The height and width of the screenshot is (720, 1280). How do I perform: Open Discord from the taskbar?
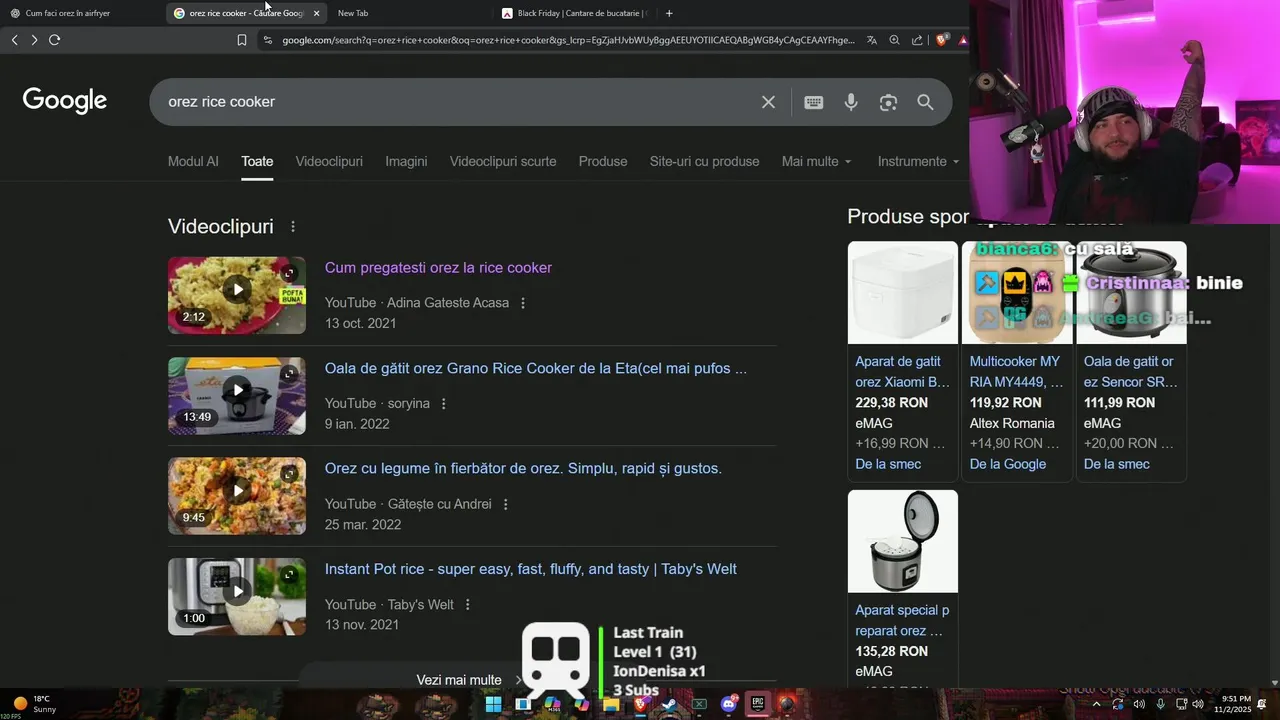pos(729,705)
